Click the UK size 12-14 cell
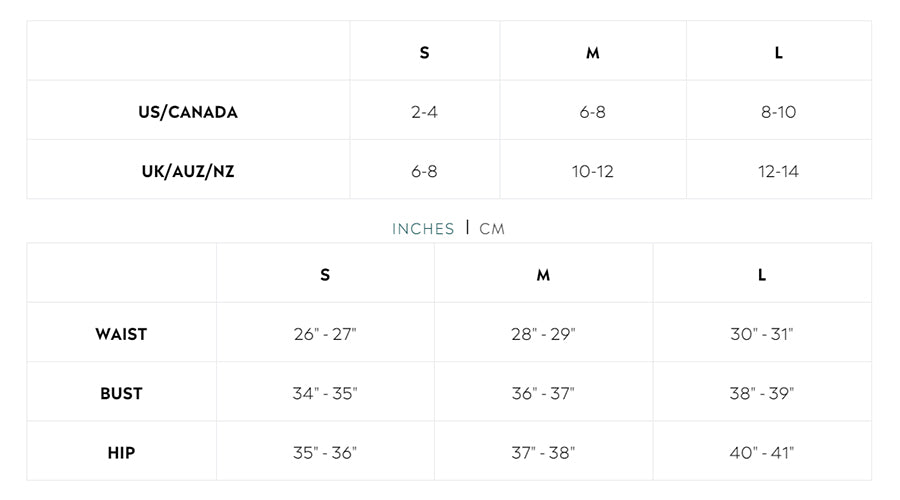Viewport: 900px width, 500px height. coord(778,171)
